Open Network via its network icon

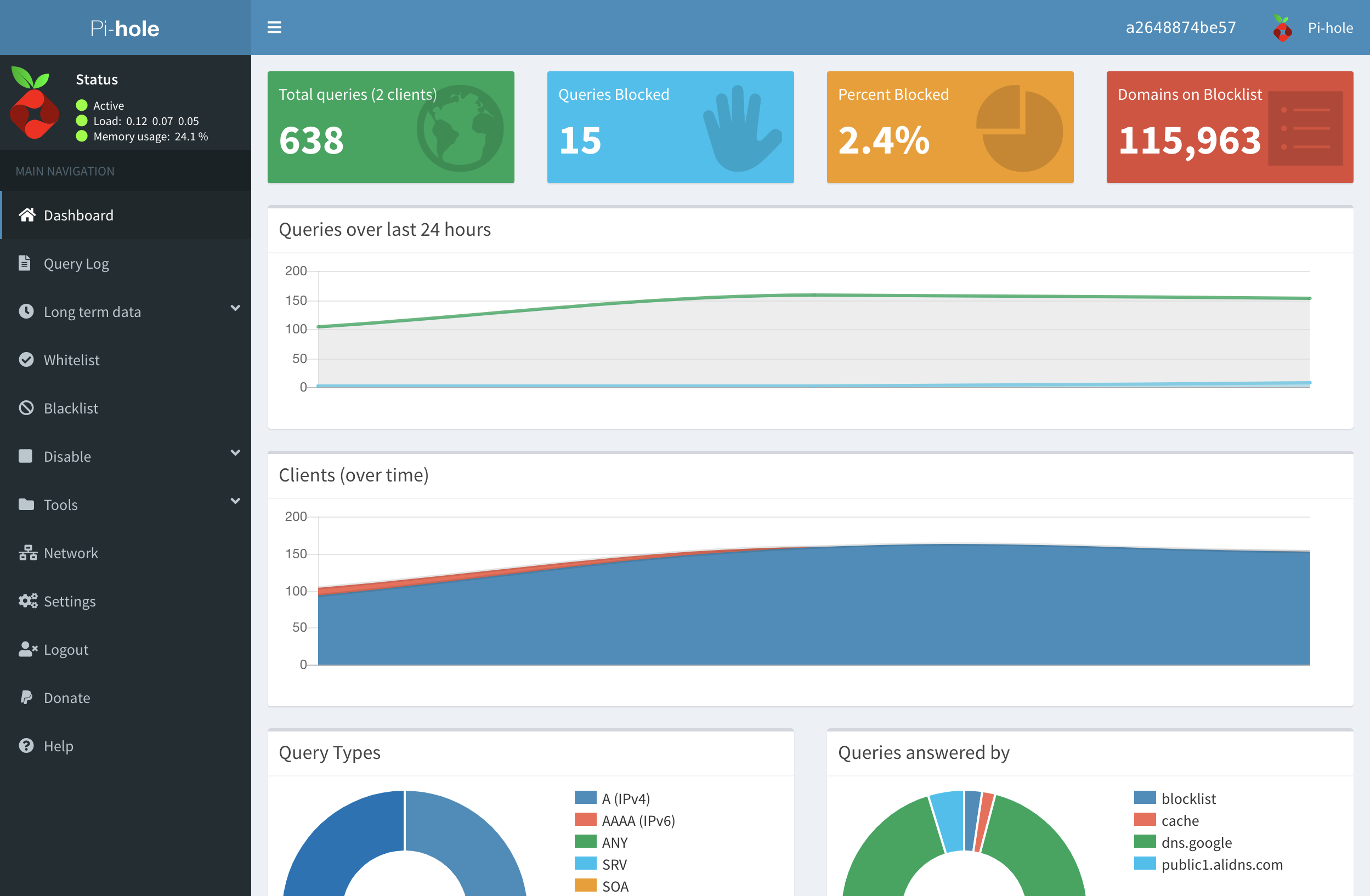27,553
